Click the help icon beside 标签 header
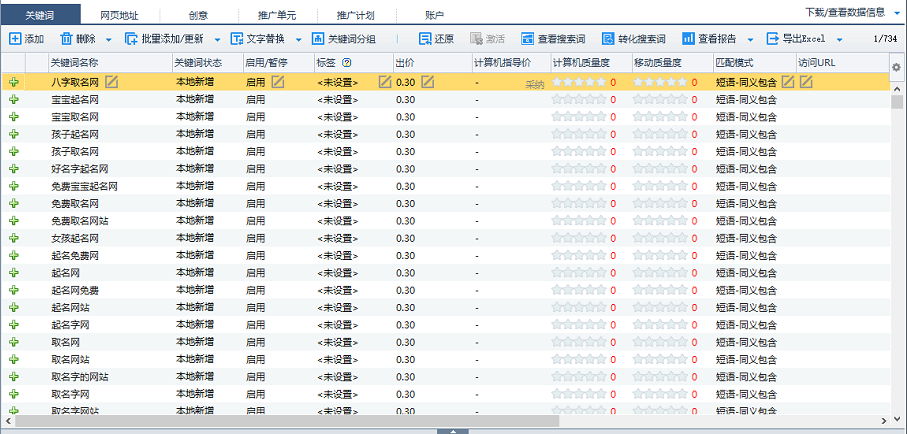 [347, 62]
